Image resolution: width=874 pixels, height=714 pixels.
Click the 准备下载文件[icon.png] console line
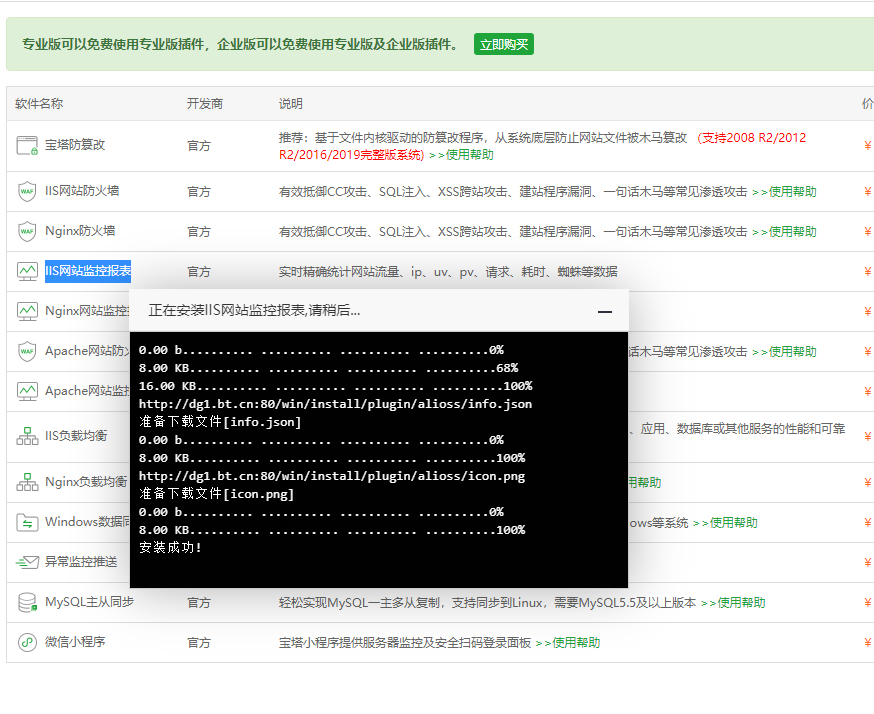(216, 494)
